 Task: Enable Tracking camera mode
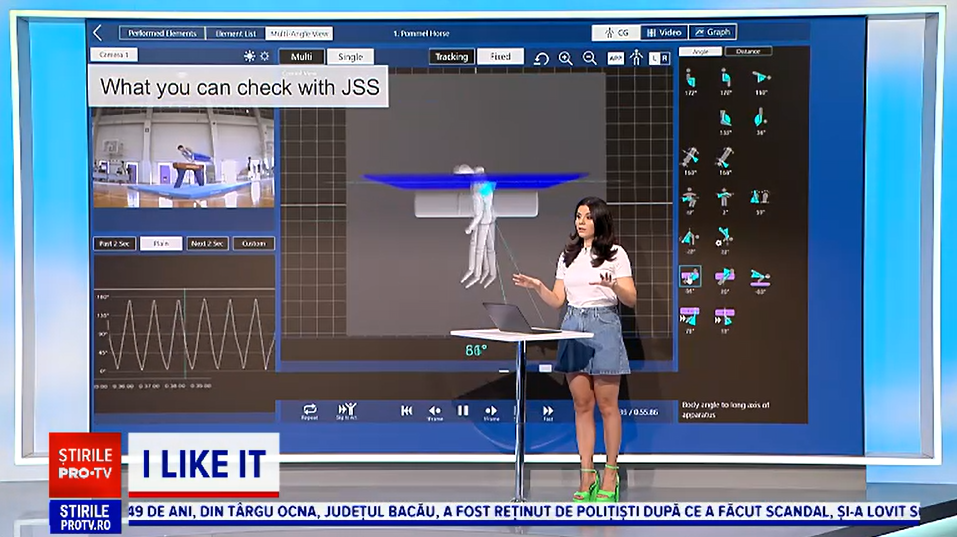[x=451, y=57]
